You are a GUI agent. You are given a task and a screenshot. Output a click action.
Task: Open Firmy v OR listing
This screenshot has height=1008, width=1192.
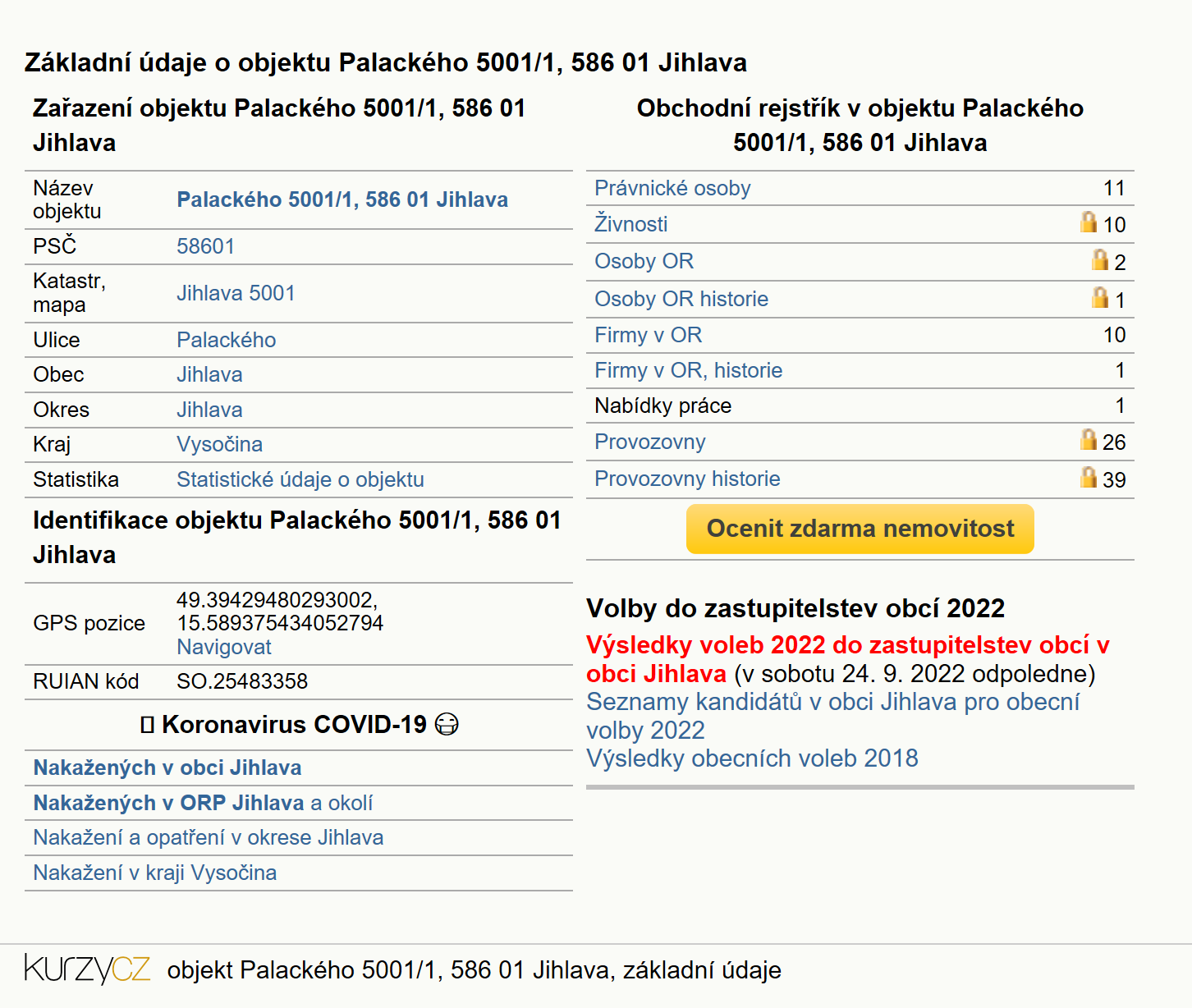coord(649,335)
